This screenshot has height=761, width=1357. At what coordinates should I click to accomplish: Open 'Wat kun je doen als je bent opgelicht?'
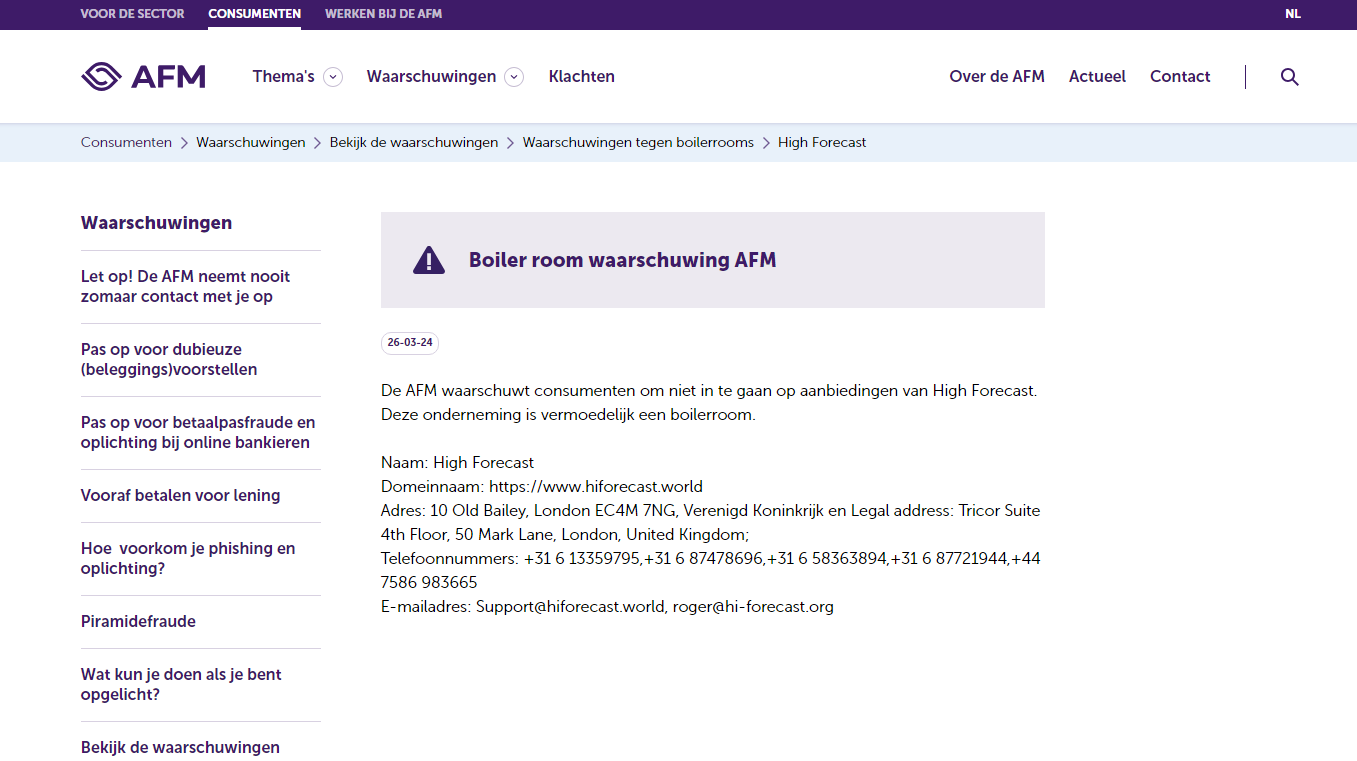click(181, 685)
